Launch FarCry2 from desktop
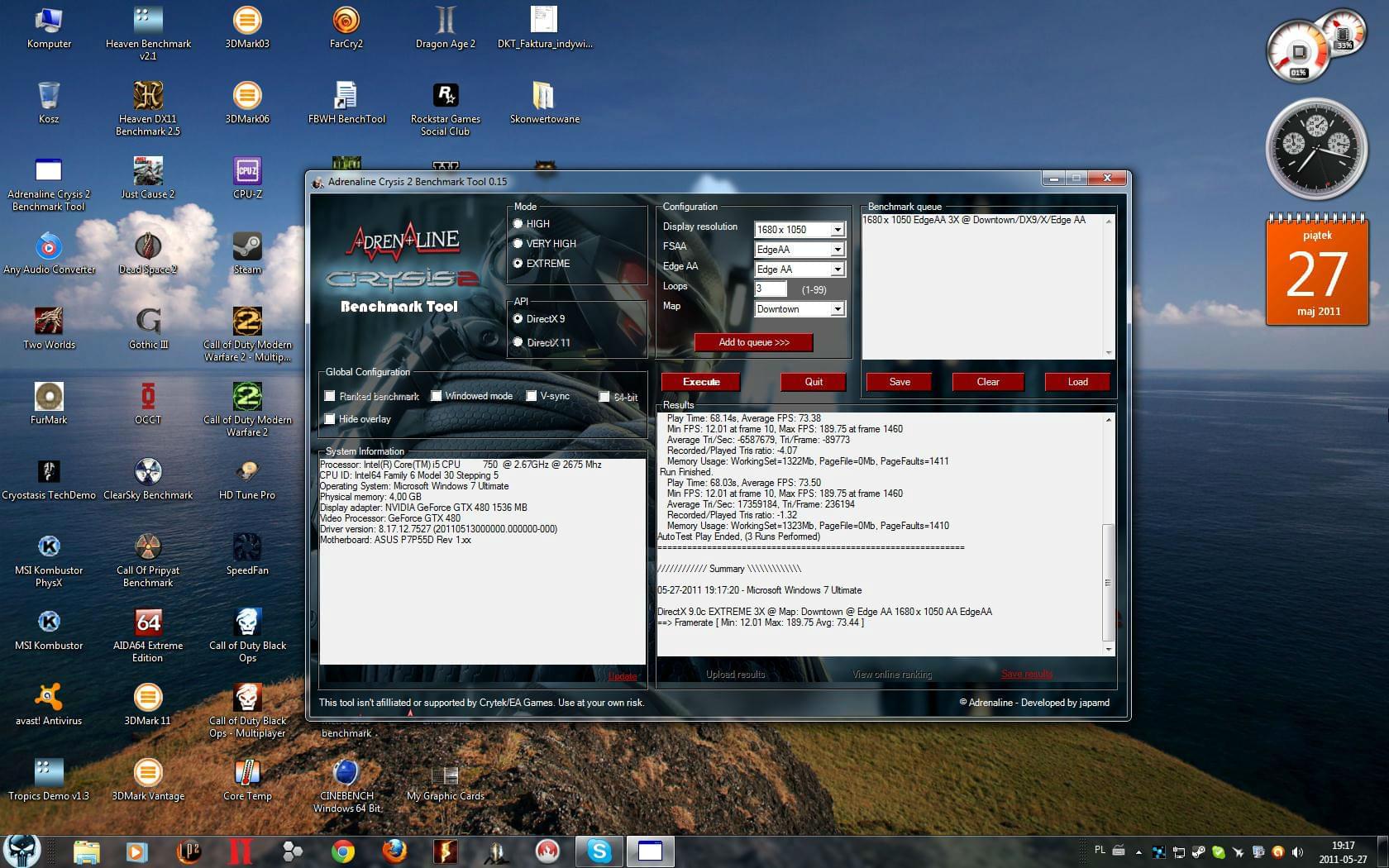The image size is (1389, 868). coord(346,28)
